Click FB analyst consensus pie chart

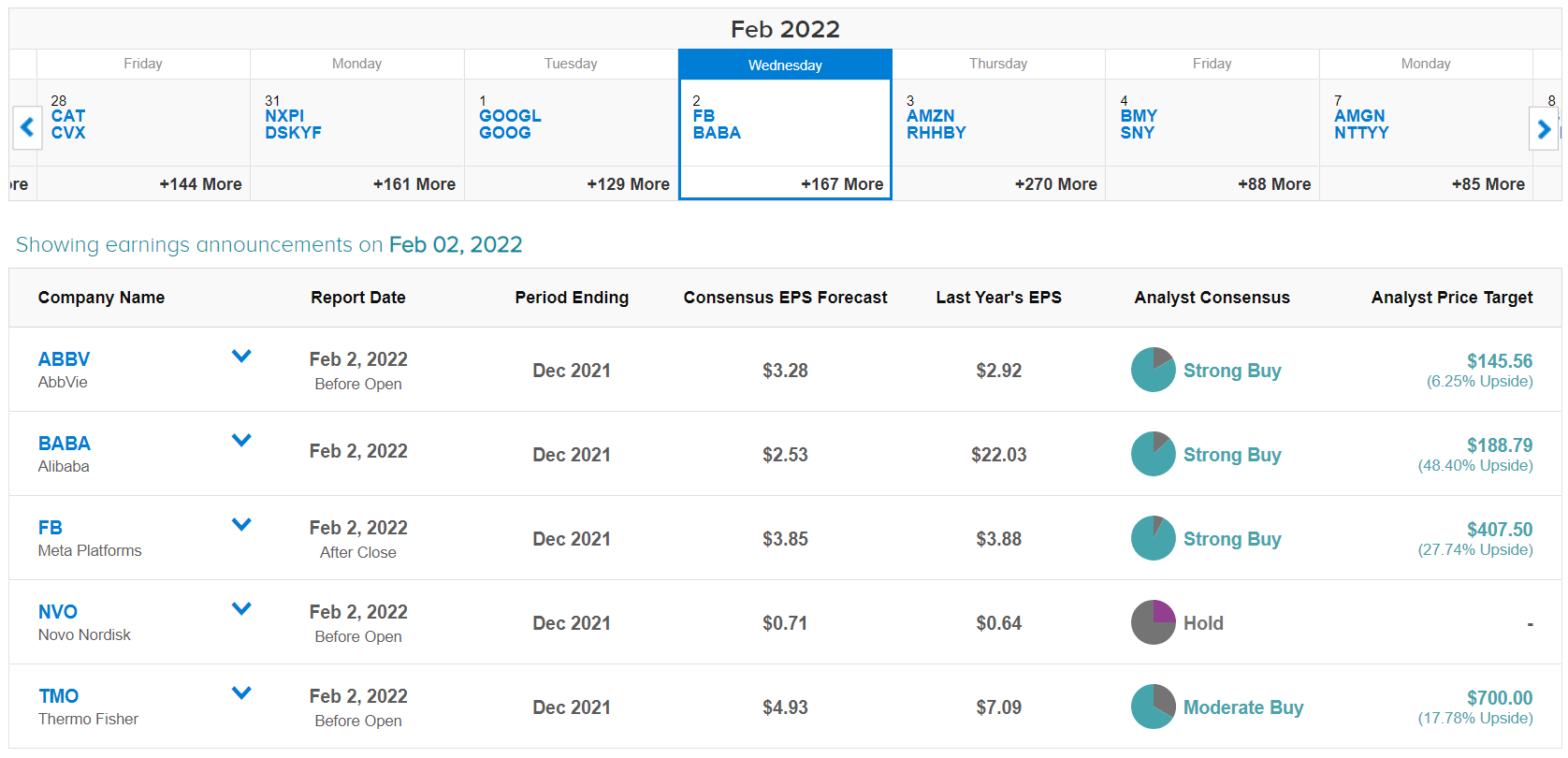1153,538
